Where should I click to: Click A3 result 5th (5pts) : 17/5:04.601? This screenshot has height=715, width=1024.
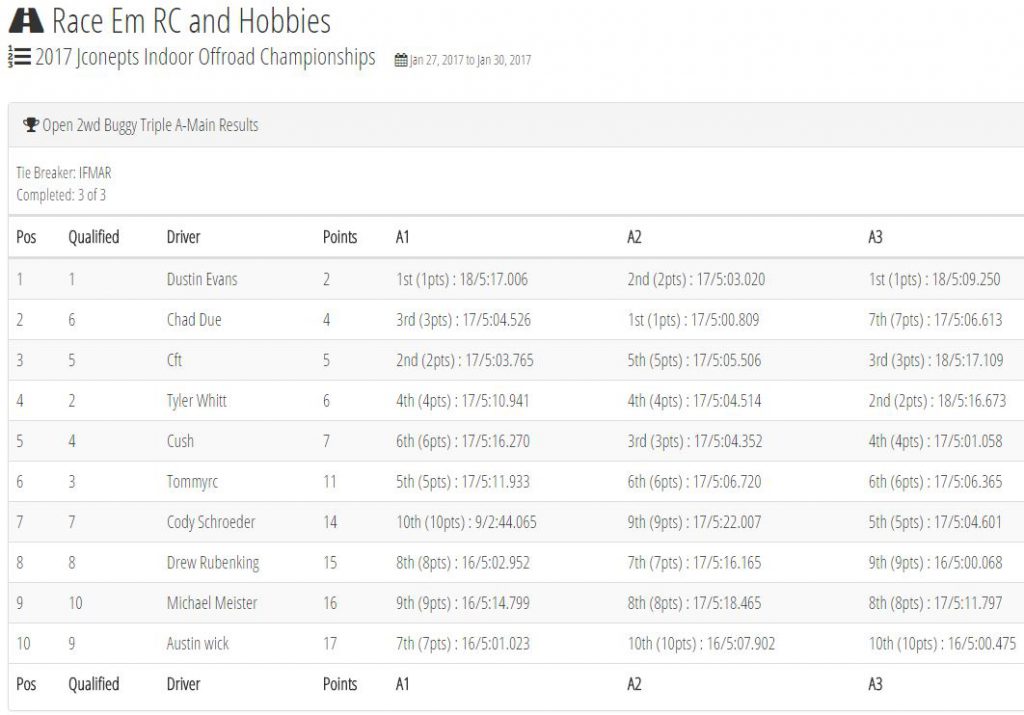point(935,522)
